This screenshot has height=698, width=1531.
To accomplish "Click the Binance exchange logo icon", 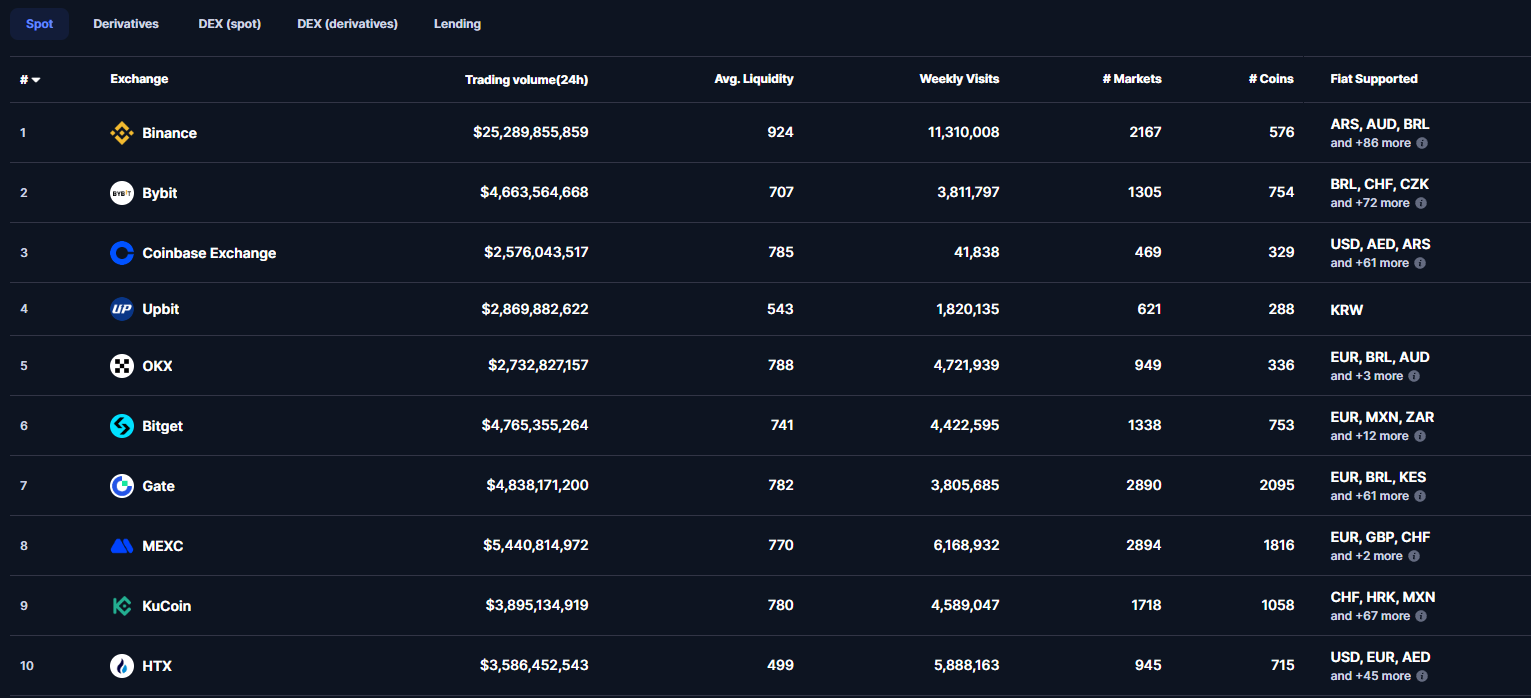I will pos(121,133).
